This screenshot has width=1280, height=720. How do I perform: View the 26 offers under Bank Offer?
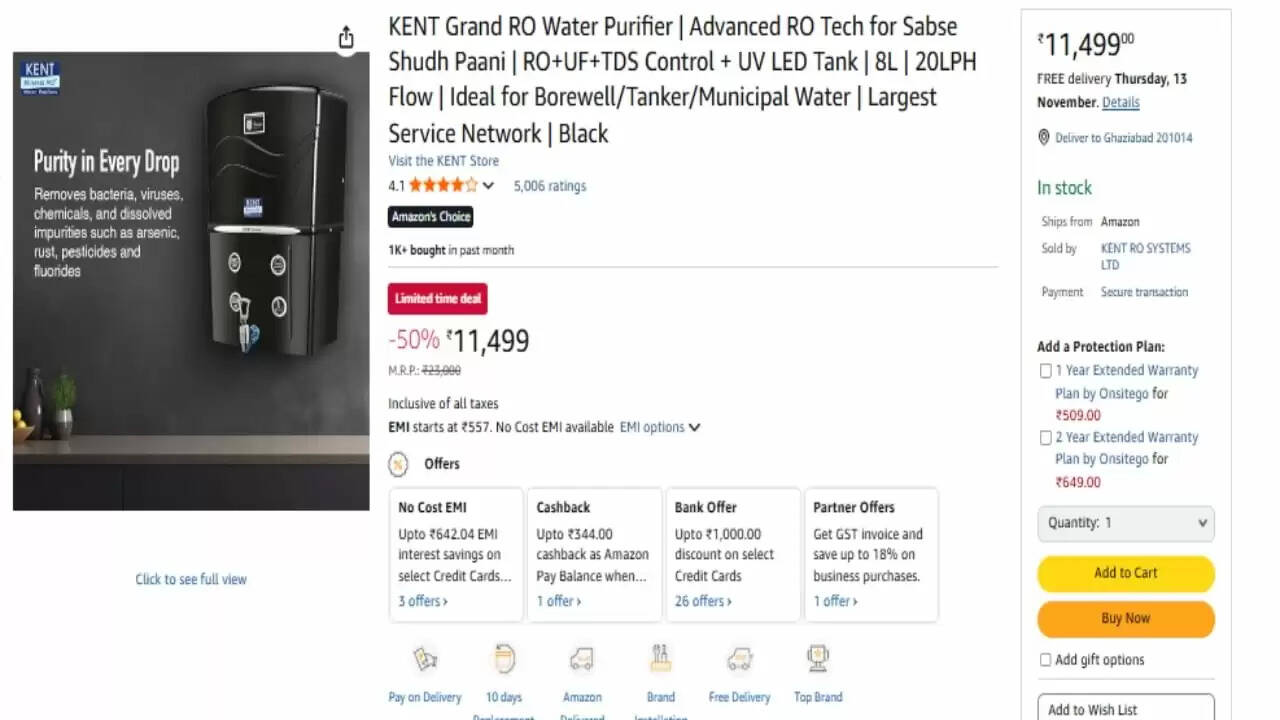point(702,601)
